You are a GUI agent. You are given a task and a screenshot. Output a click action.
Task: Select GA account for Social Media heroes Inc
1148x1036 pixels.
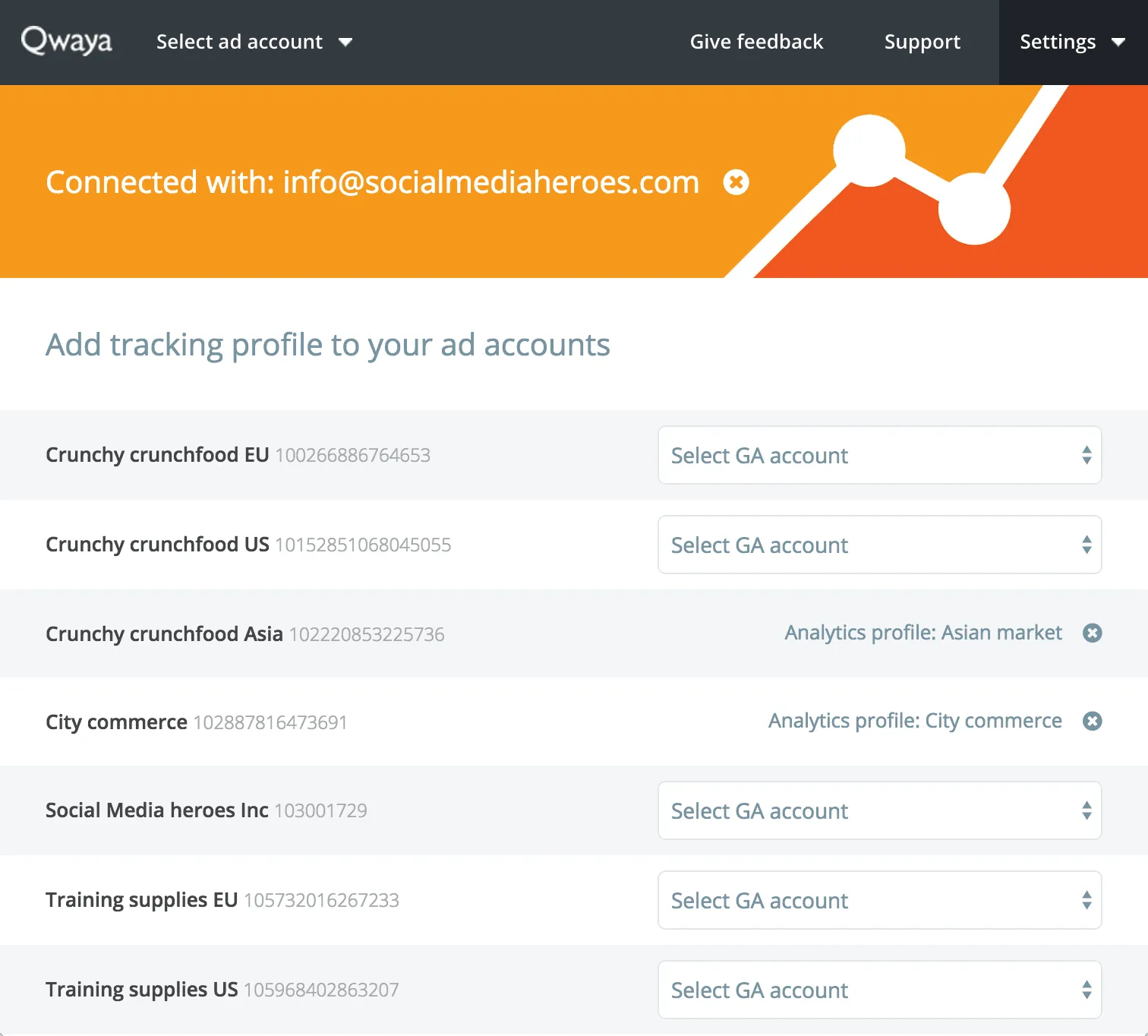coord(878,810)
